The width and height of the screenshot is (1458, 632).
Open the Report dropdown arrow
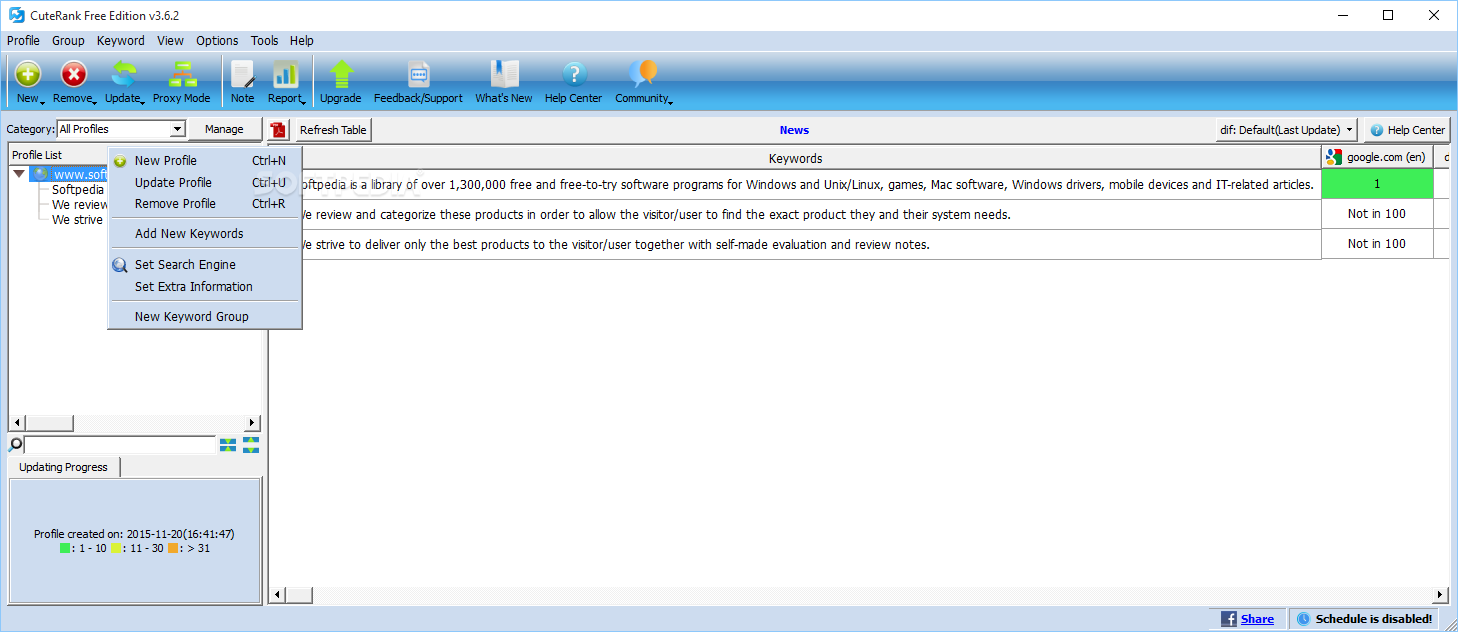[304, 101]
